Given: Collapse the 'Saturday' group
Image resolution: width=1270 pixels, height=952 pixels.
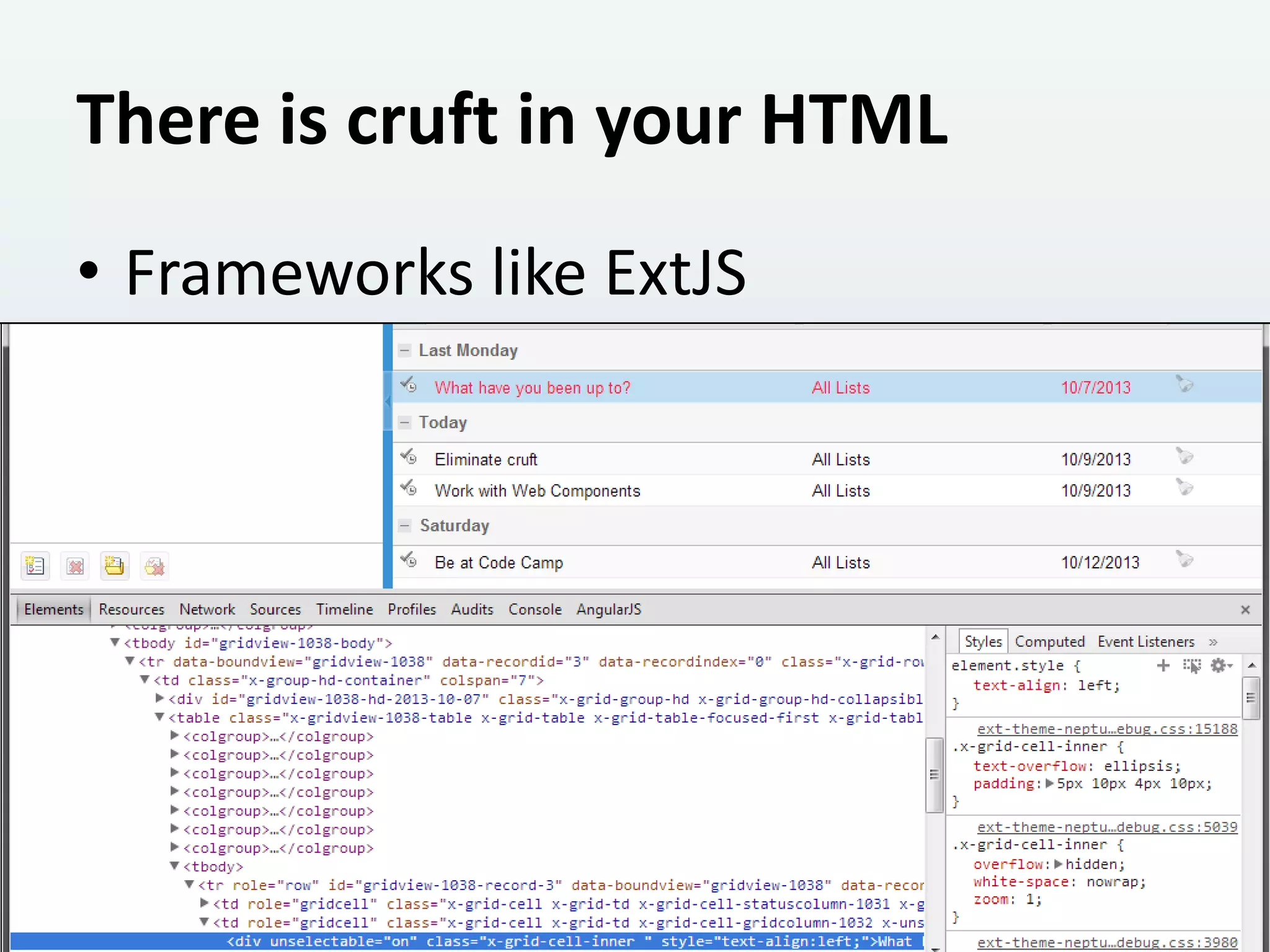Looking at the screenshot, I should (x=404, y=526).
